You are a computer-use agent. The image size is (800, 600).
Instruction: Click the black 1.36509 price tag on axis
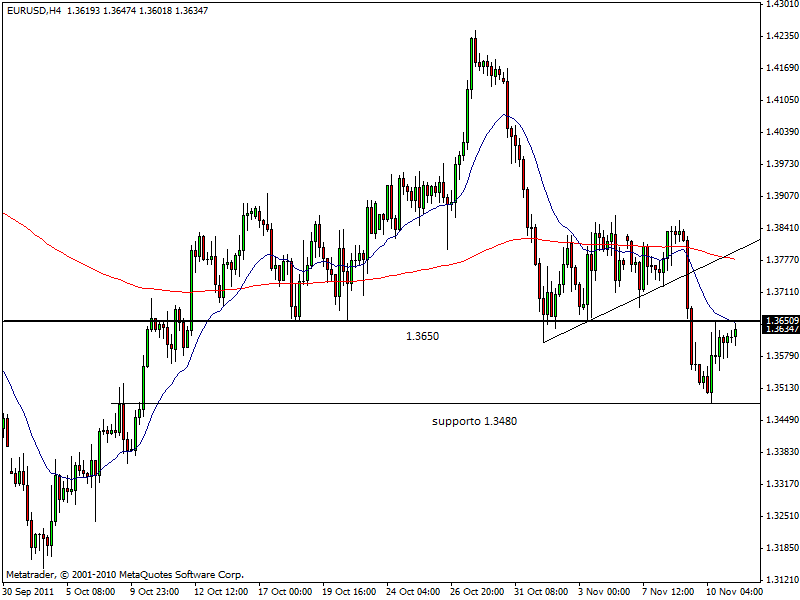point(780,321)
